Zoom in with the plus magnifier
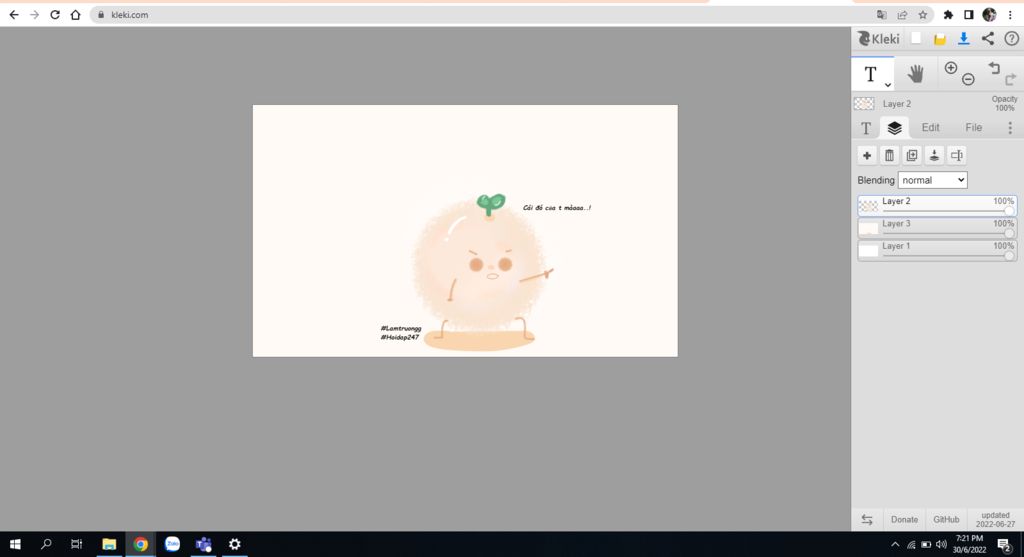 coord(951,68)
